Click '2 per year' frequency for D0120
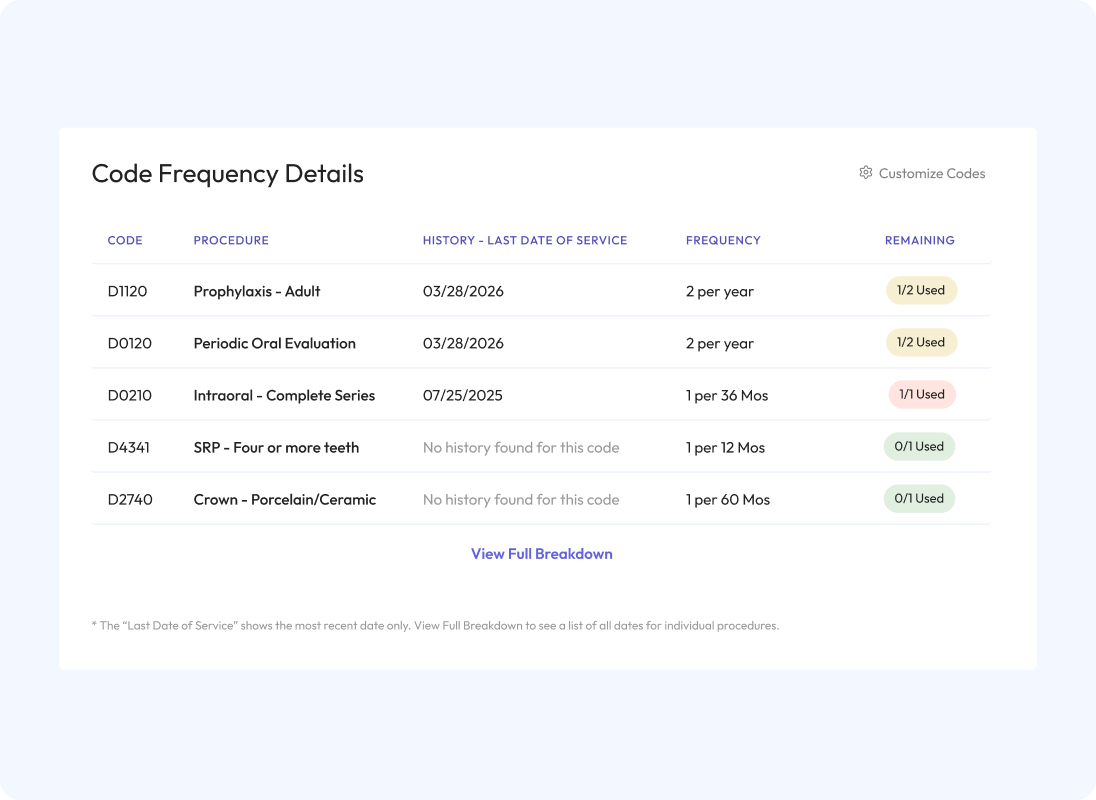This screenshot has width=1096, height=800. coord(720,343)
